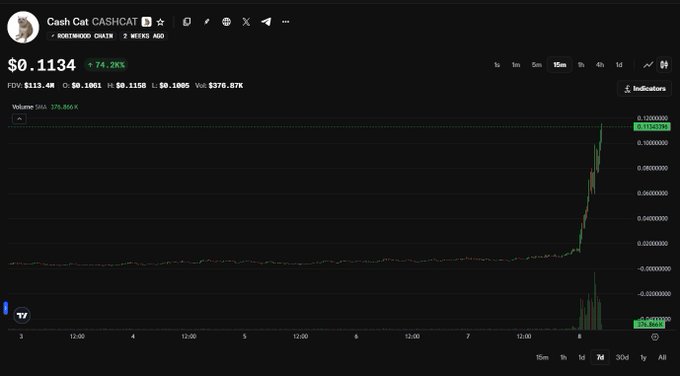
Task: Select the 15m candle interval
Action: [x=559, y=65]
